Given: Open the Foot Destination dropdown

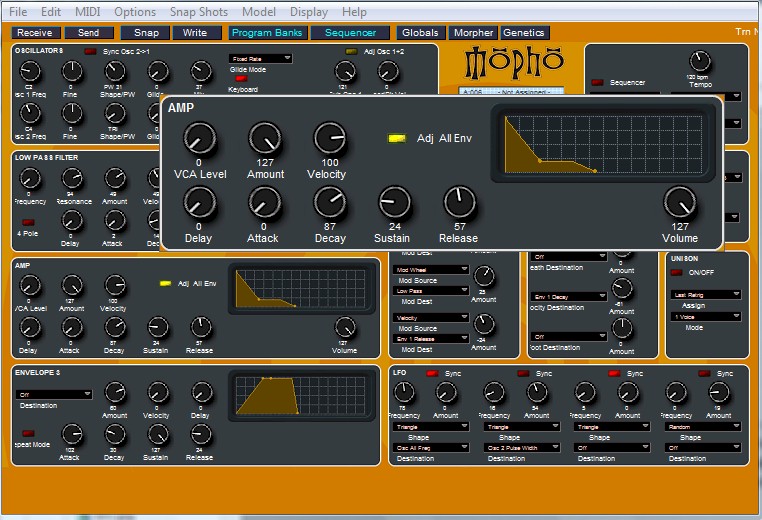Looking at the screenshot, I should point(569,336).
